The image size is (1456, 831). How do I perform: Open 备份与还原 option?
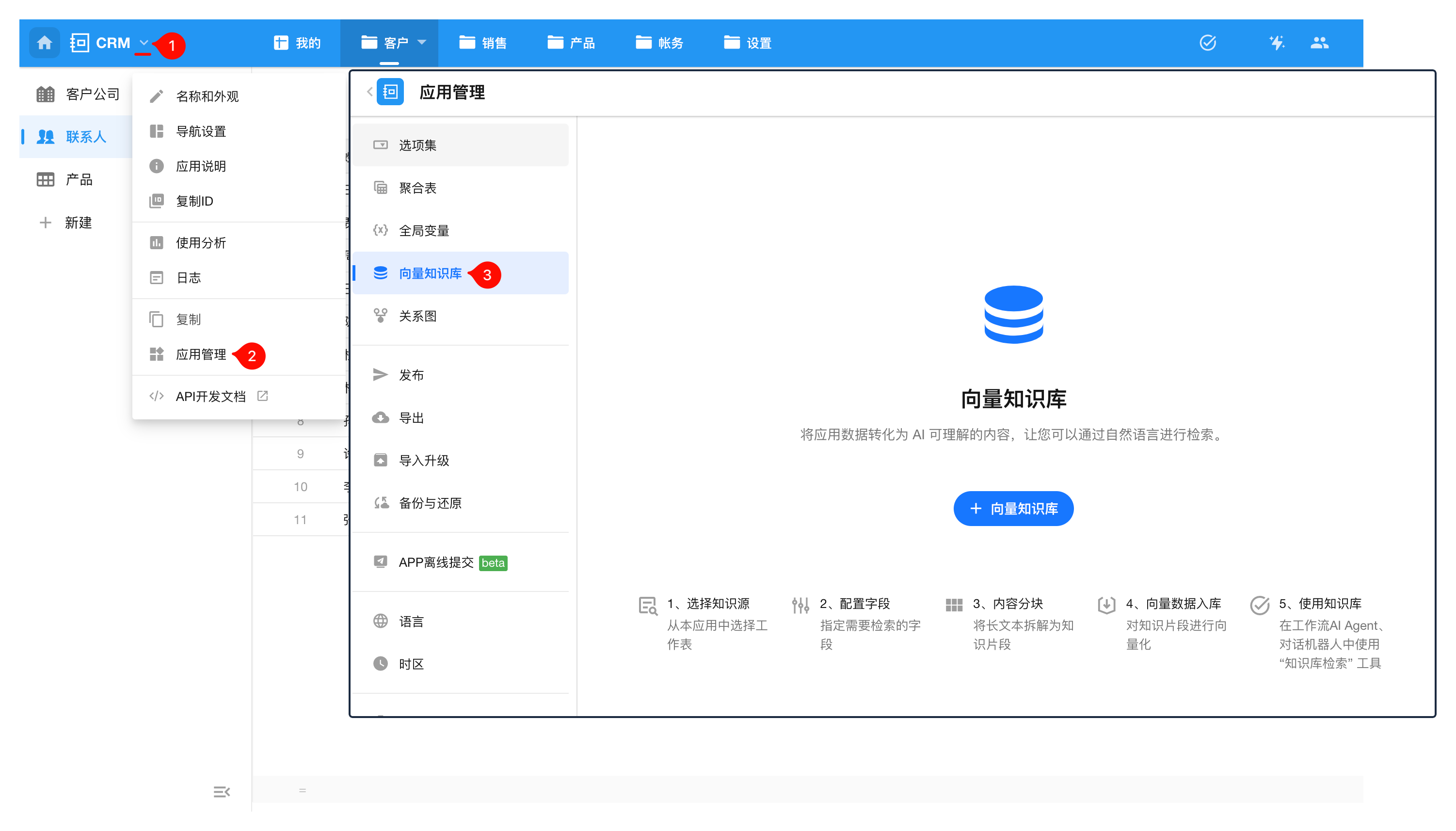pos(430,503)
